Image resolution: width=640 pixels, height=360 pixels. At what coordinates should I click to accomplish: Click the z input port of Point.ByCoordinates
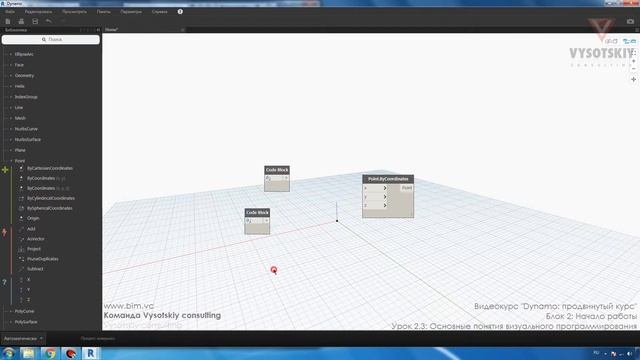pos(375,205)
